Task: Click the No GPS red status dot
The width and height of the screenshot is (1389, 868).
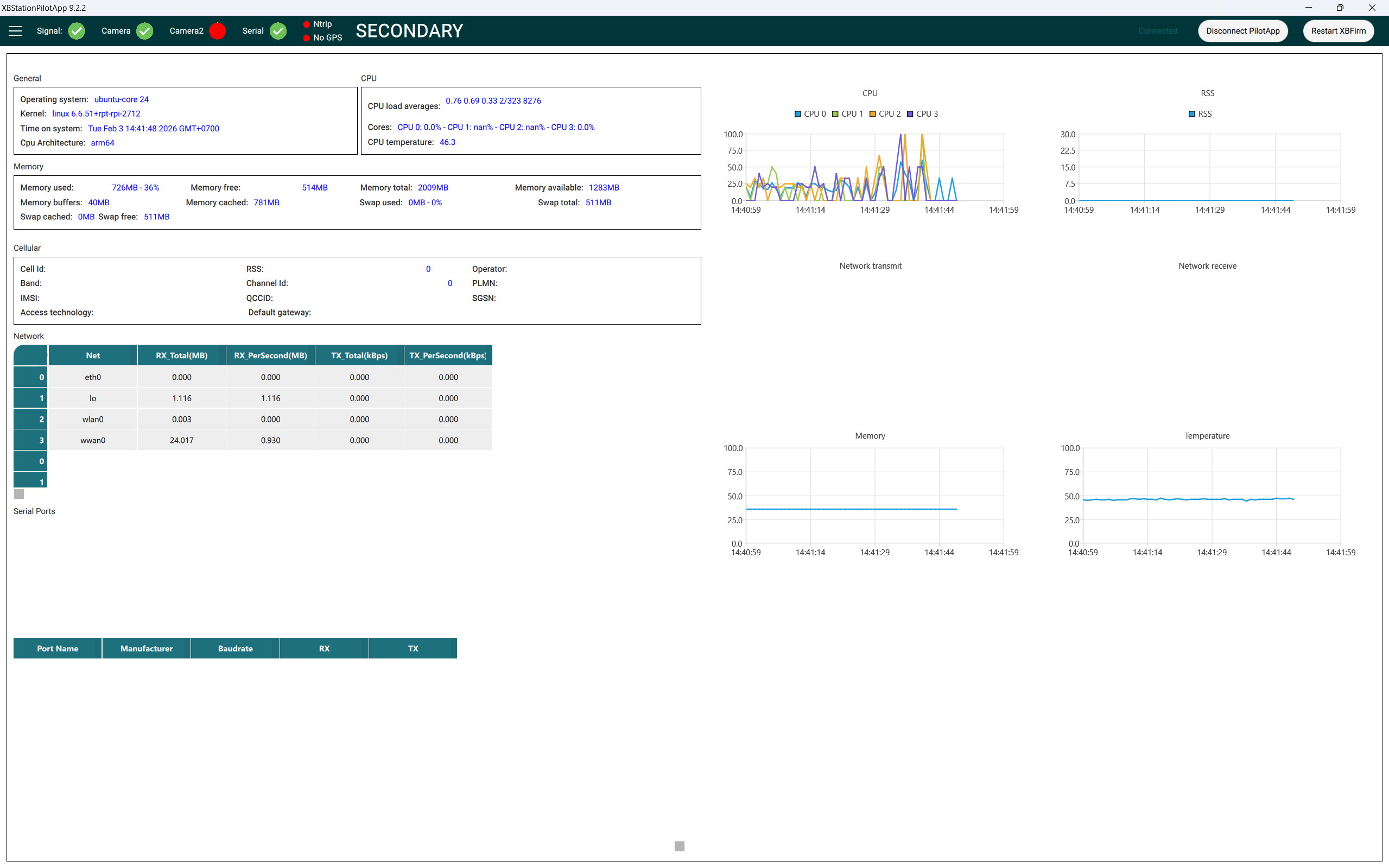Action: [307, 38]
